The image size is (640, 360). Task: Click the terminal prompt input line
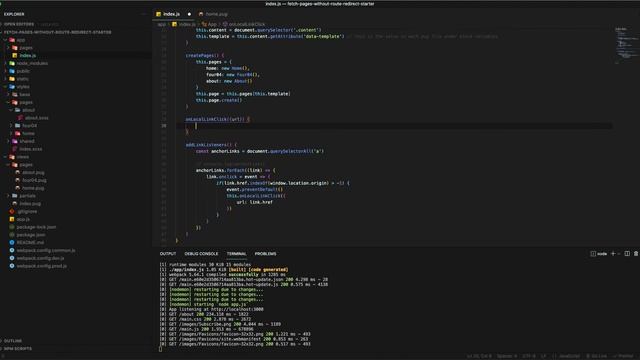pos(160,349)
